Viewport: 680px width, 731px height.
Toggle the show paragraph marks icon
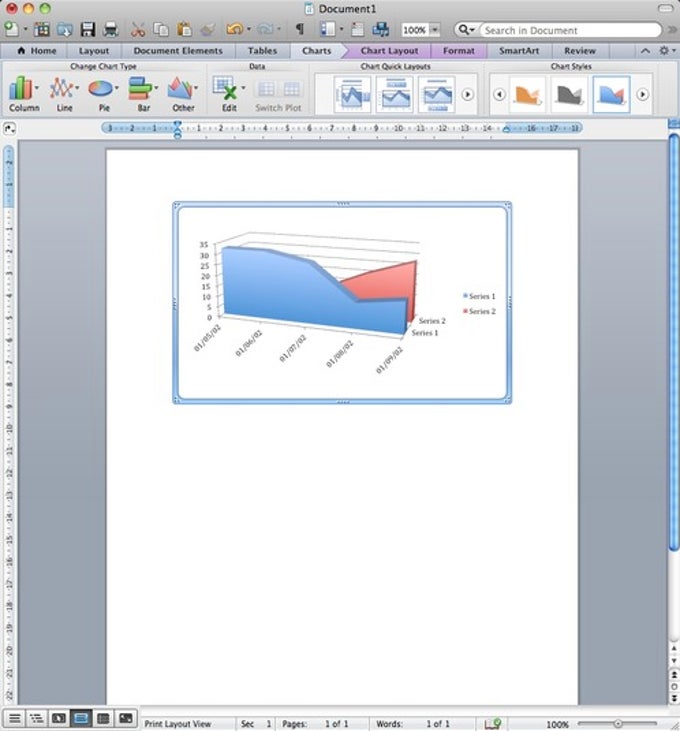click(300, 29)
